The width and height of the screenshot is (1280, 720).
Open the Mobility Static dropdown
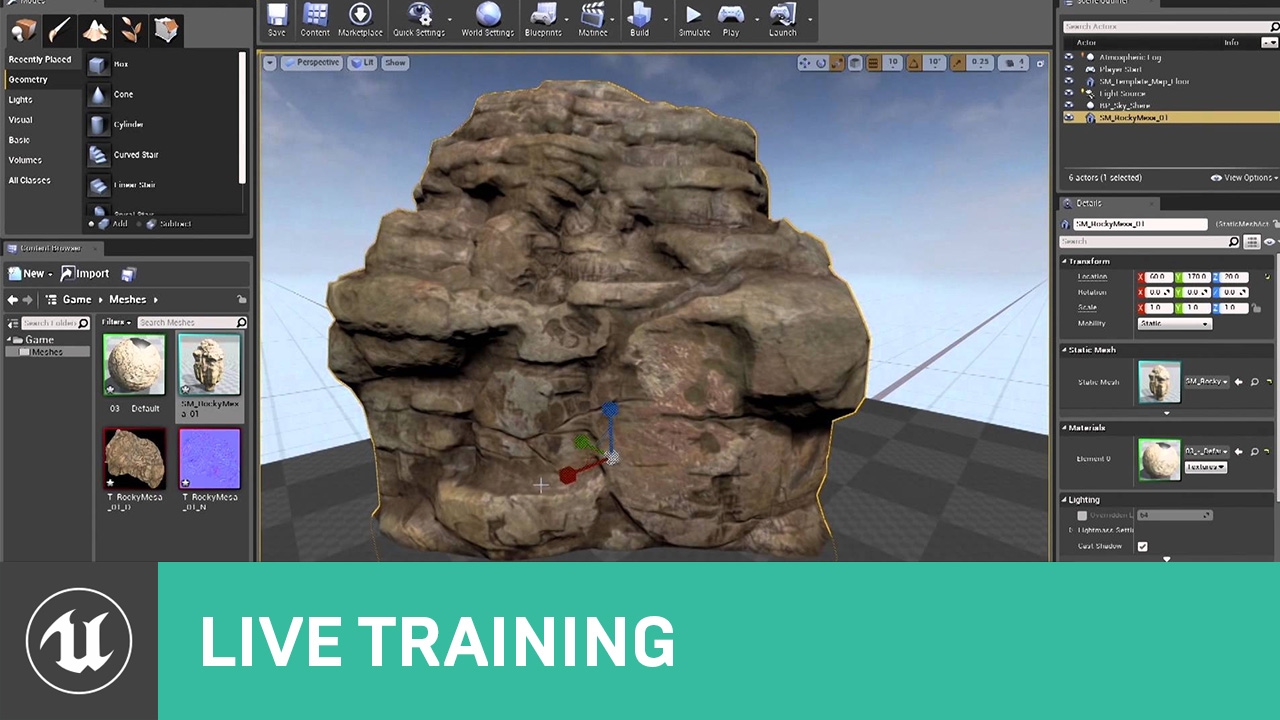pos(1174,324)
